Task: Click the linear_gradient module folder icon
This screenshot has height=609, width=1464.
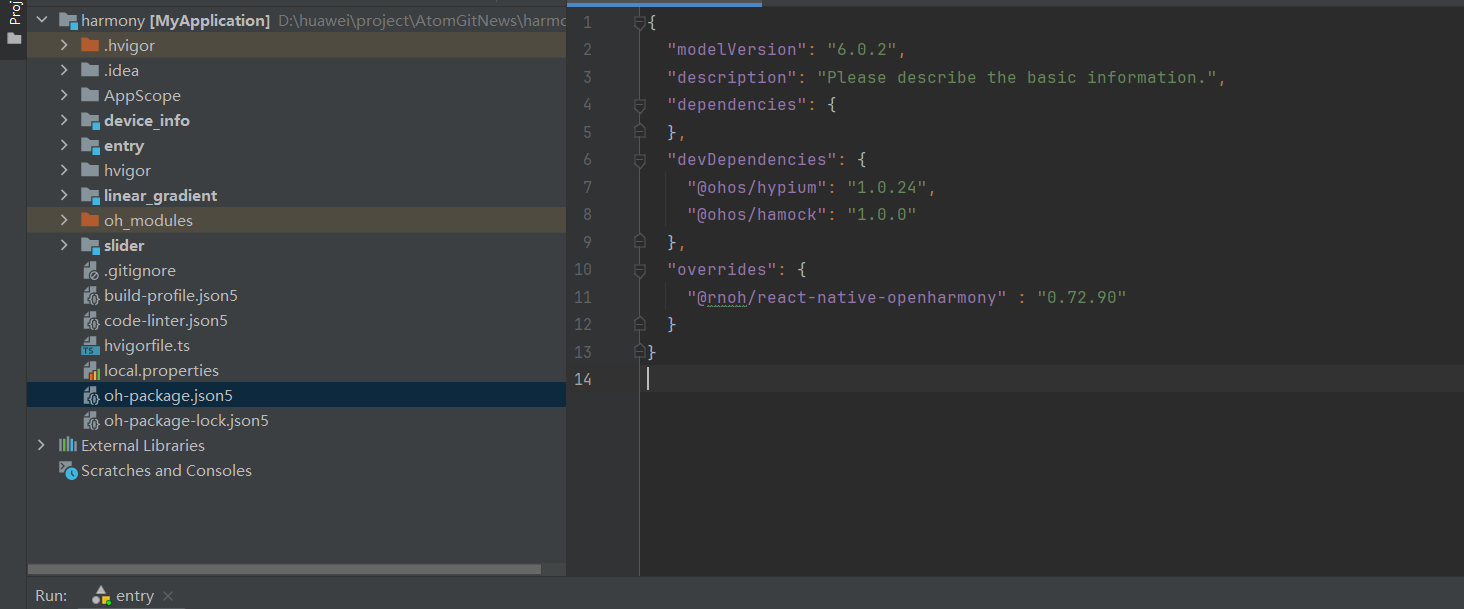Action: pos(90,195)
